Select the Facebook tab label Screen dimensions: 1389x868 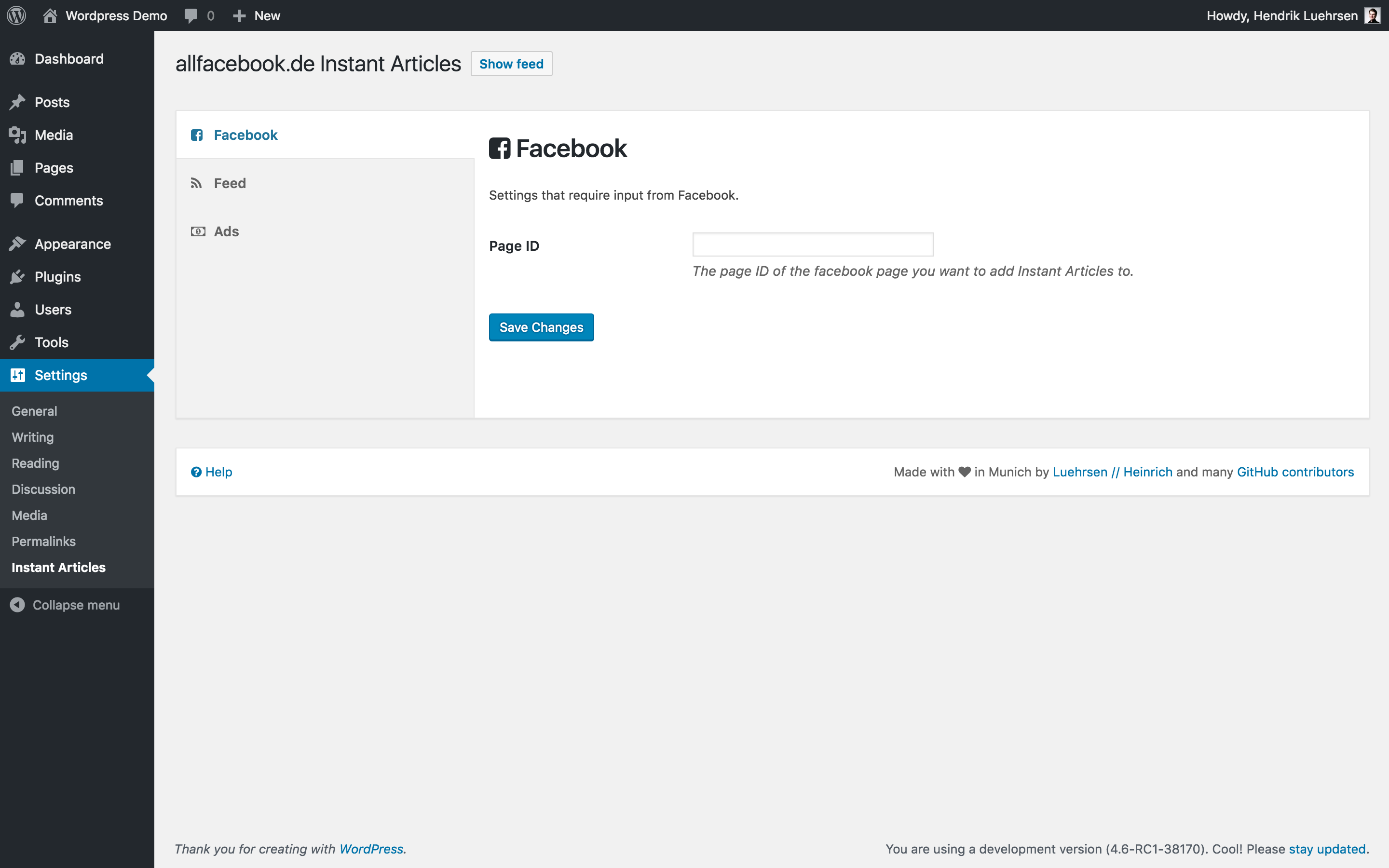[x=245, y=135]
